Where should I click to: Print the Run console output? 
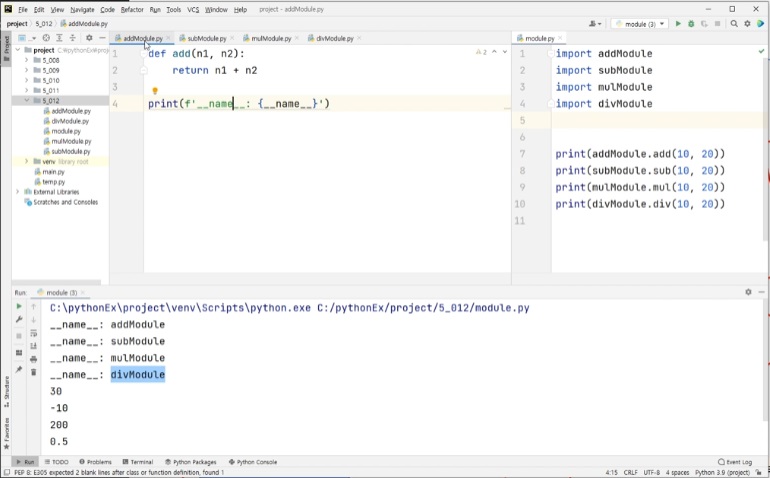pyautogui.click(x=33, y=359)
